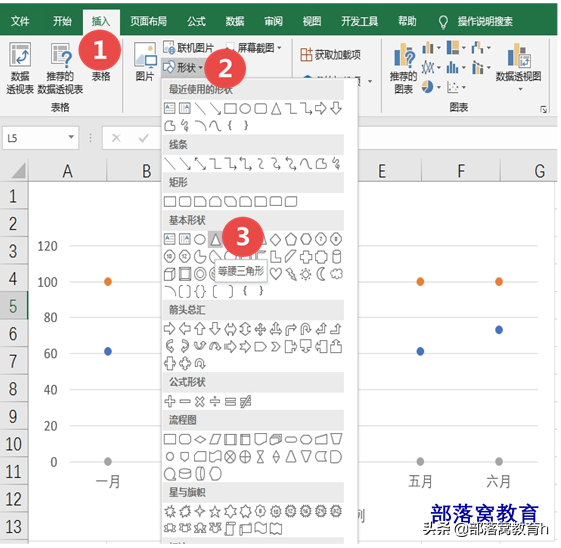This screenshot has height=548, width=561.
Task: Select the wave banner shape
Action: (x=260, y=529)
